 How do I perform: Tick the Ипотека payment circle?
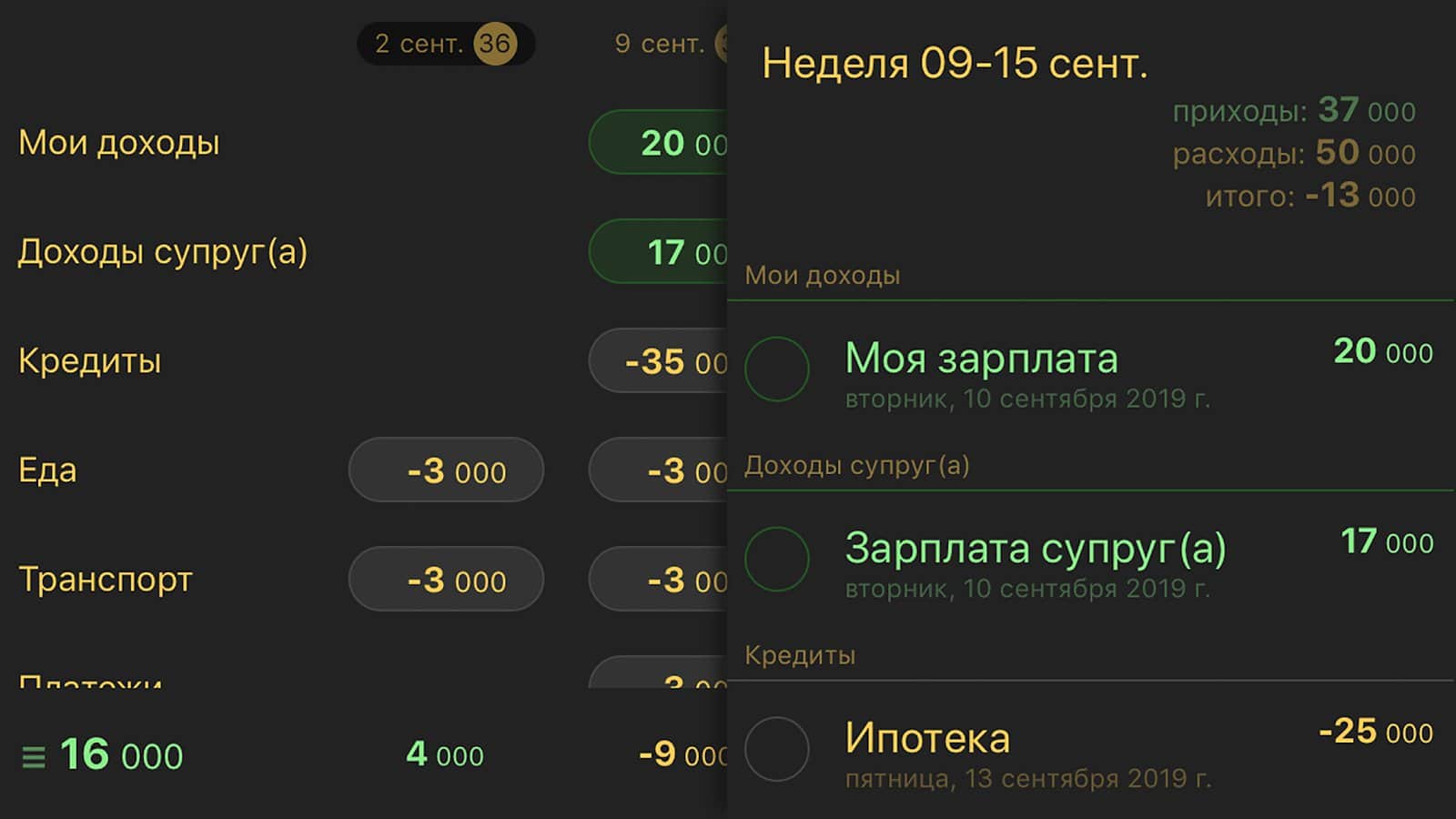coord(777,749)
